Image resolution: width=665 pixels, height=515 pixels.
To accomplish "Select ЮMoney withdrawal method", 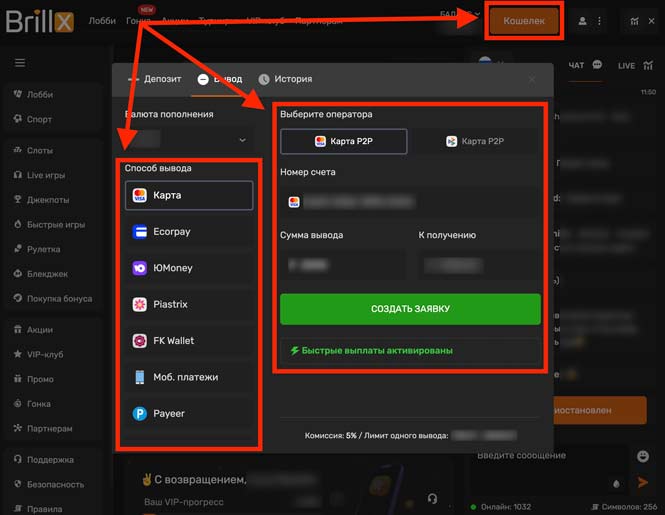I will (189, 268).
